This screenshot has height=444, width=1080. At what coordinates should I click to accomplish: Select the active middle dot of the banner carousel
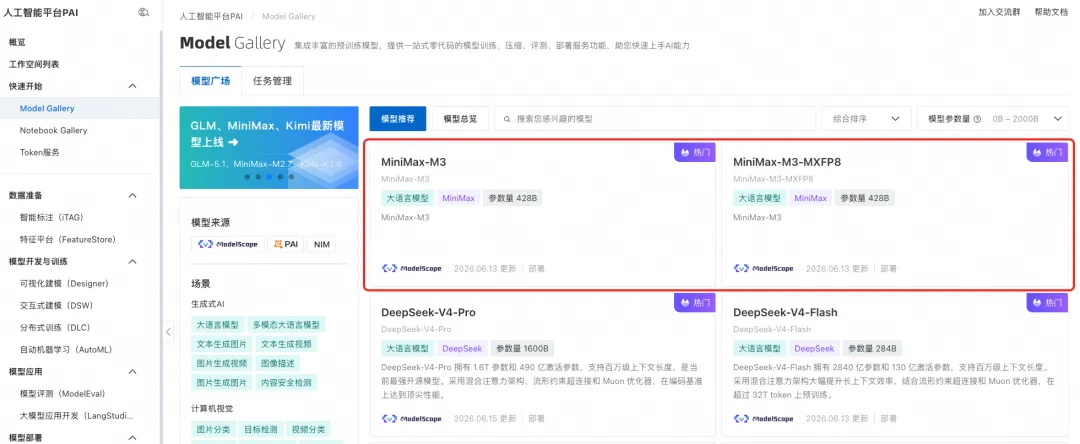pyautogui.click(x=269, y=177)
